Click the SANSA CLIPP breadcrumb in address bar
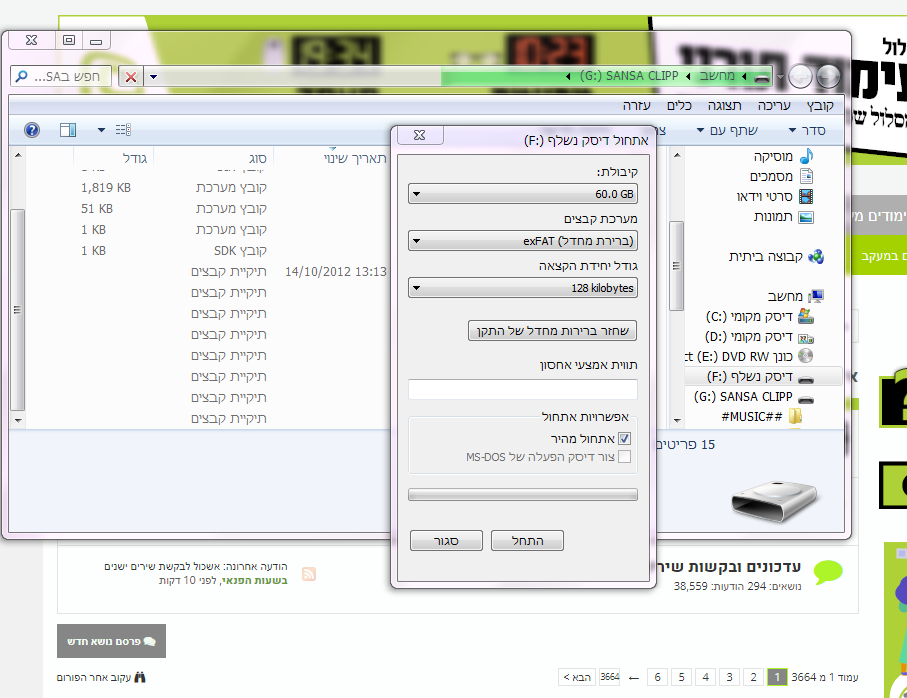Viewport: 907px width, 698px height. [x=629, y=76]
